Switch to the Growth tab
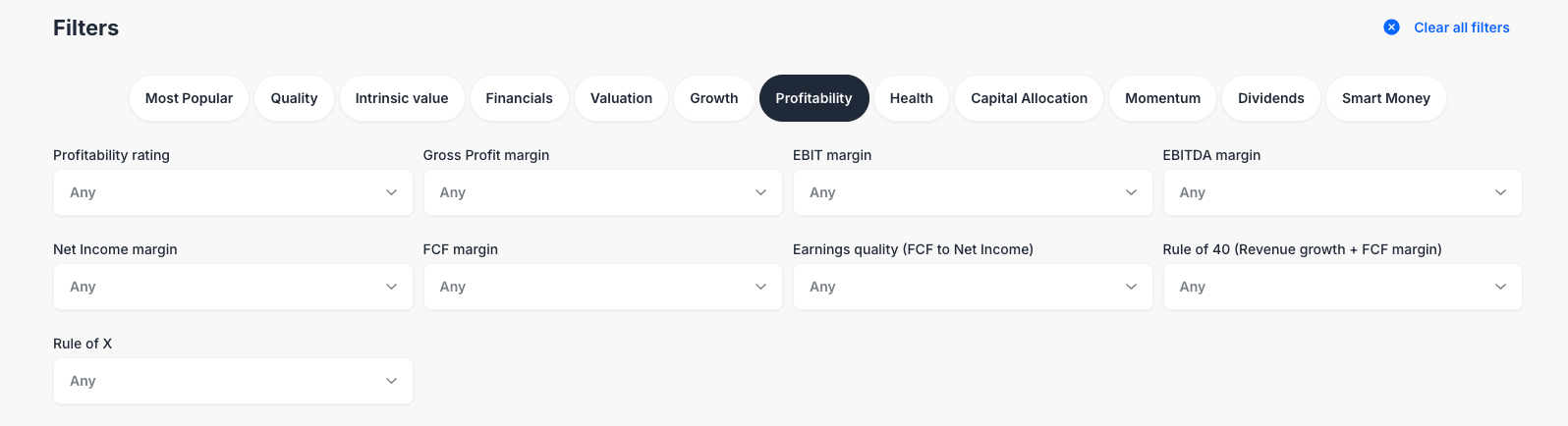1568x426 pixels. pos(713,98)
